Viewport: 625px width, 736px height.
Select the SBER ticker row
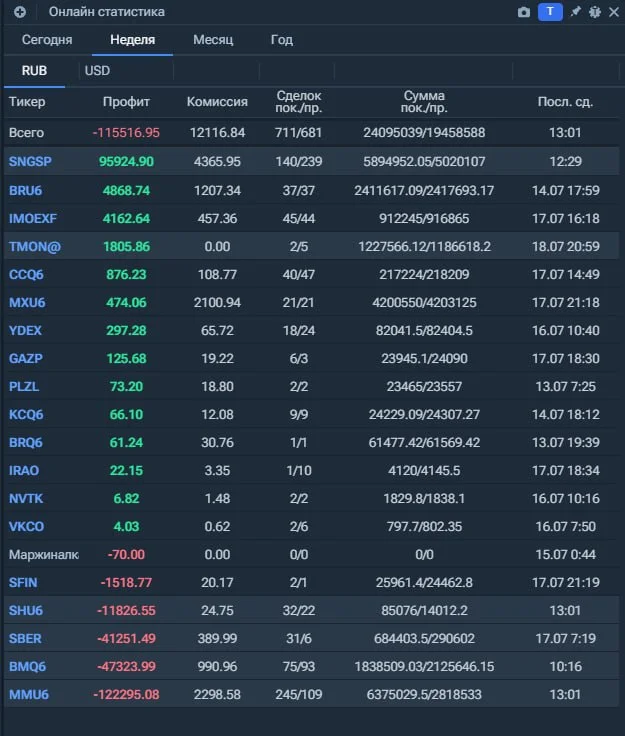point(312,638)
